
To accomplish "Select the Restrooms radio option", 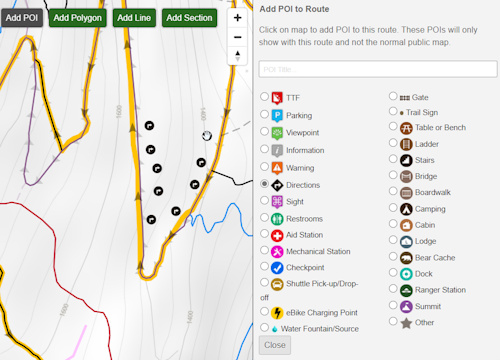I will tap(264, 218).
